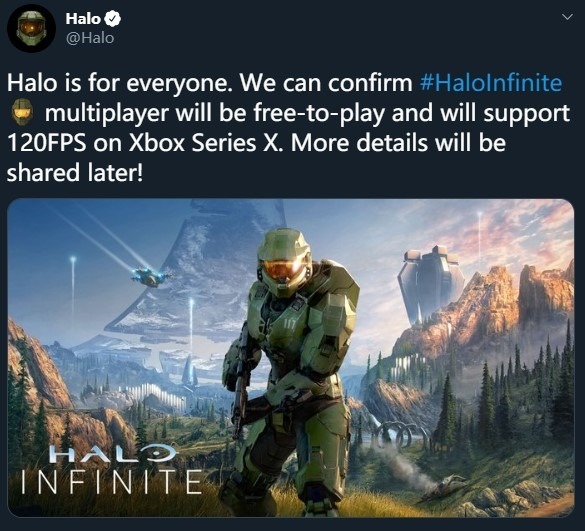The width and height of the screenshot is (585, 531).
Task: Expand the tweet options chevron
Action: [x=567, y=17]
